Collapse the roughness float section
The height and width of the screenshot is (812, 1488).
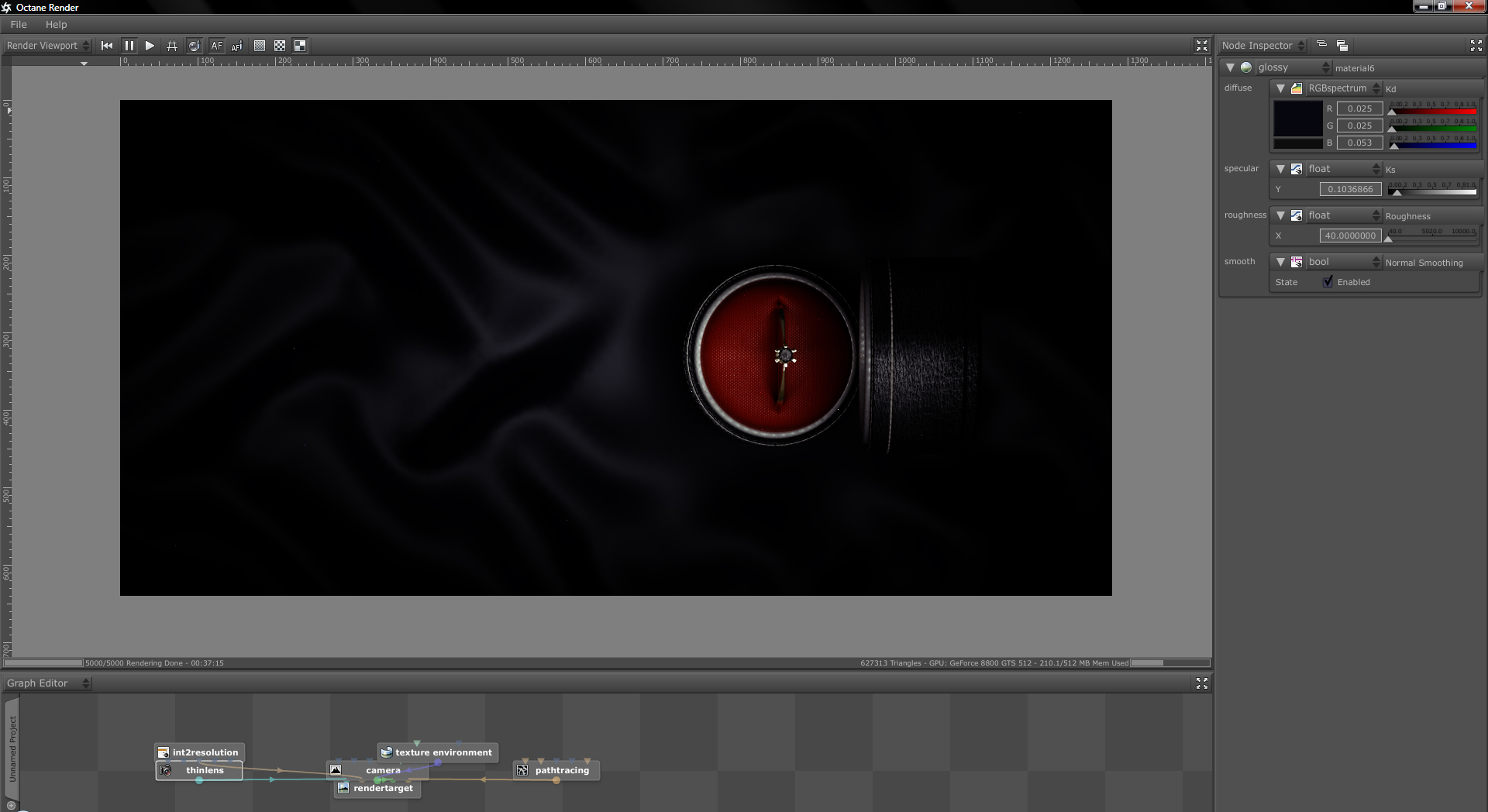point(1280,215)
